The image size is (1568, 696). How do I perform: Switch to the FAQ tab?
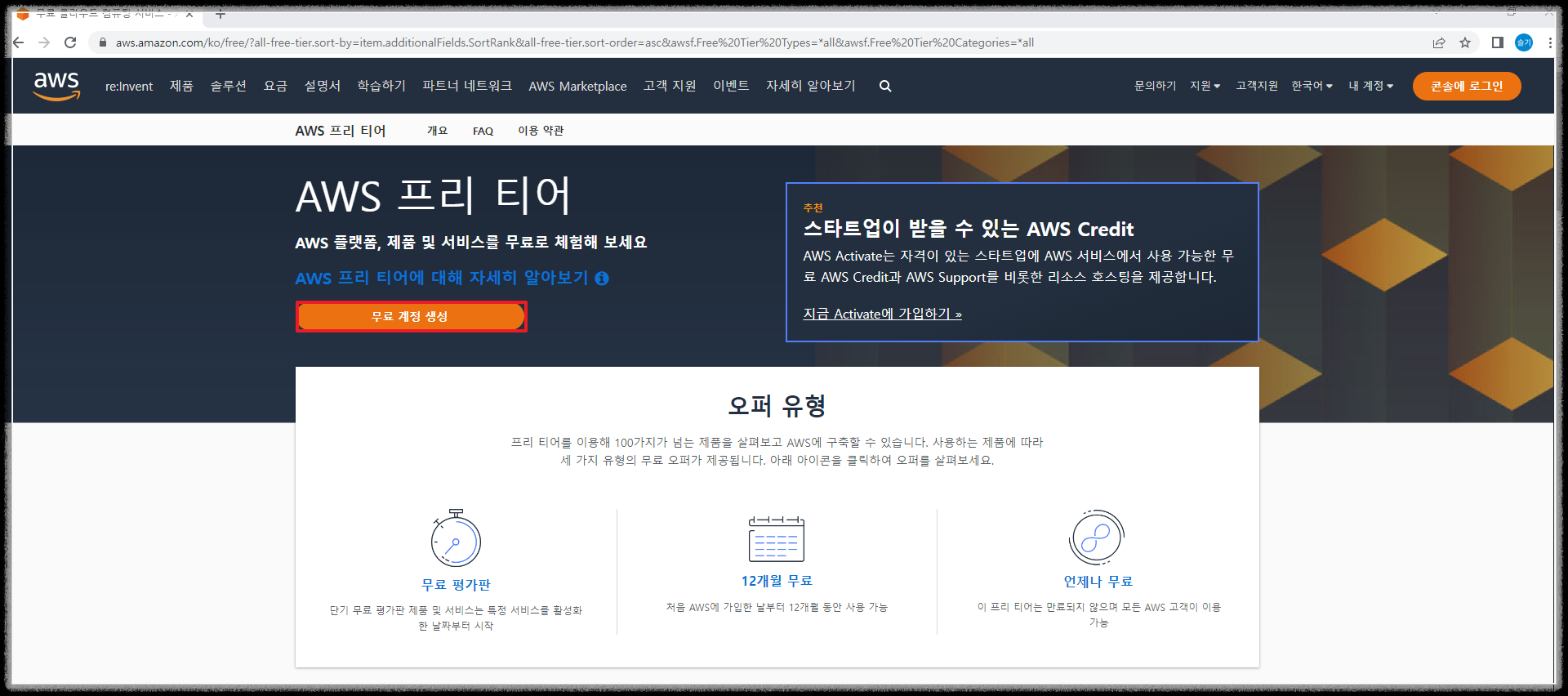click(483, 131)
